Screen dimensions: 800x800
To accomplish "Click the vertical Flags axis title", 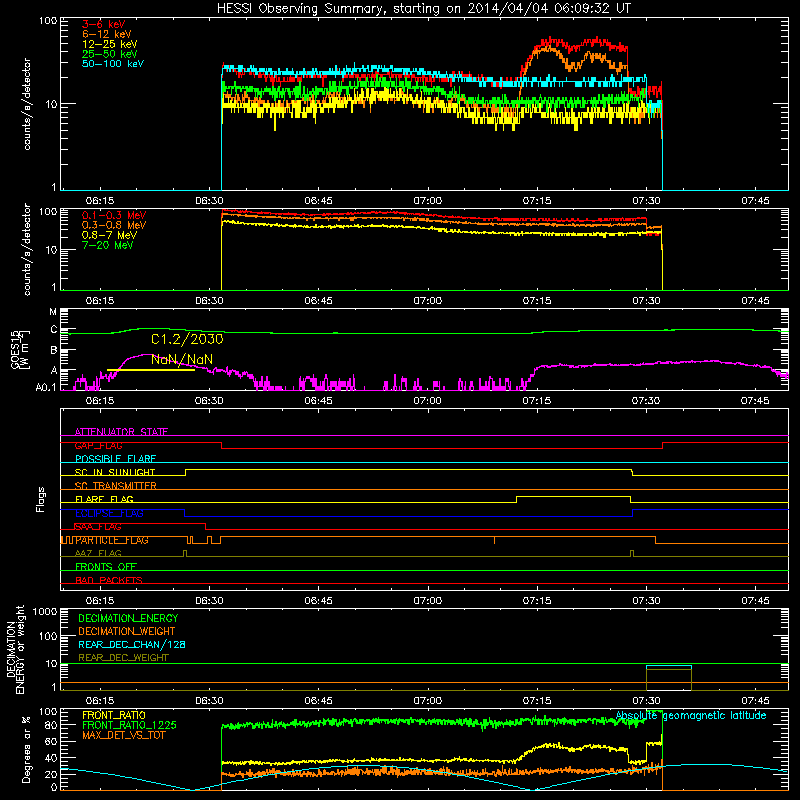I will click(x=41, y=499).
